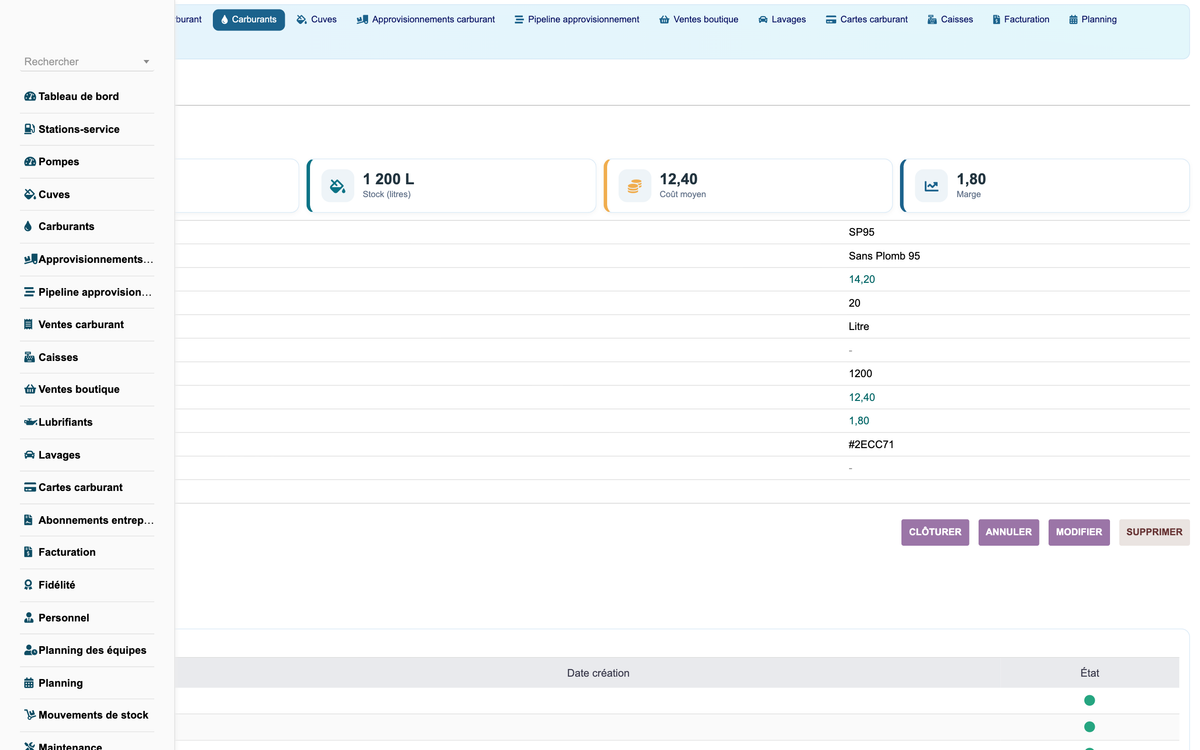This screenshot has width=1200, height=750.
Task: Click the Abonnements entreprise contract icon
Action: [29, 520]
